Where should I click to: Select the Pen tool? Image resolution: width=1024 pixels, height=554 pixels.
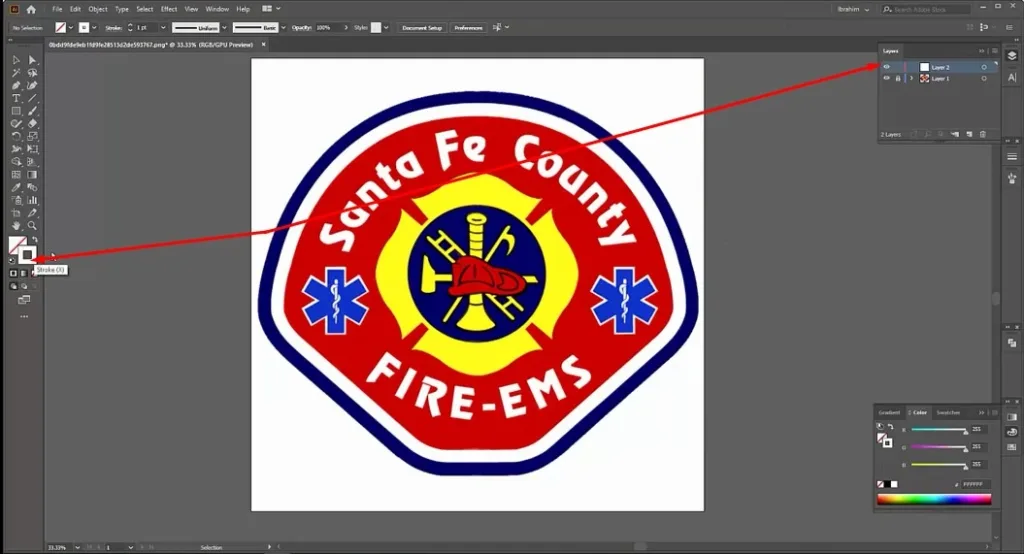click(x=16, y=86)
